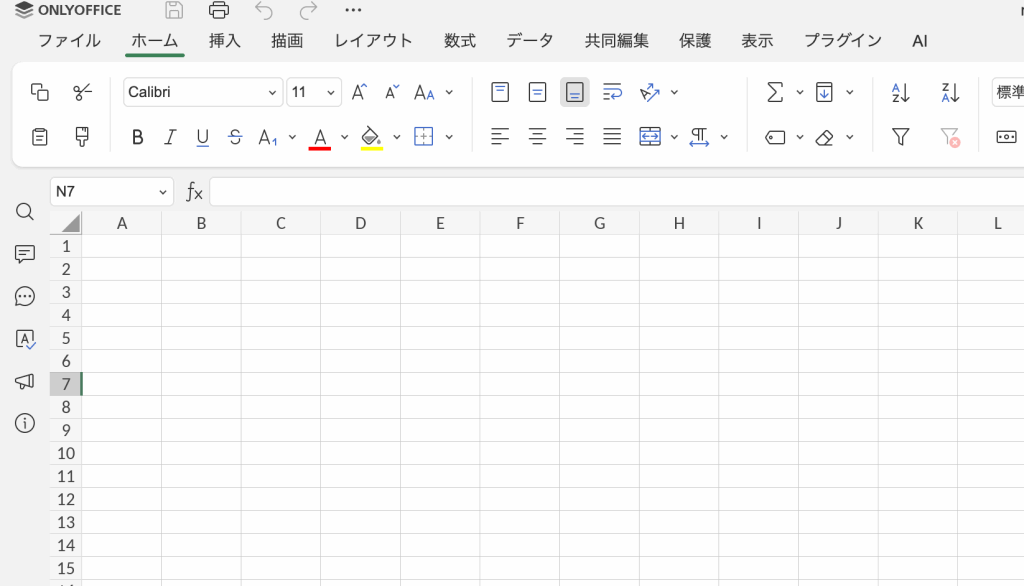Open the Search panel from the left sidebar

coord(25,212)
